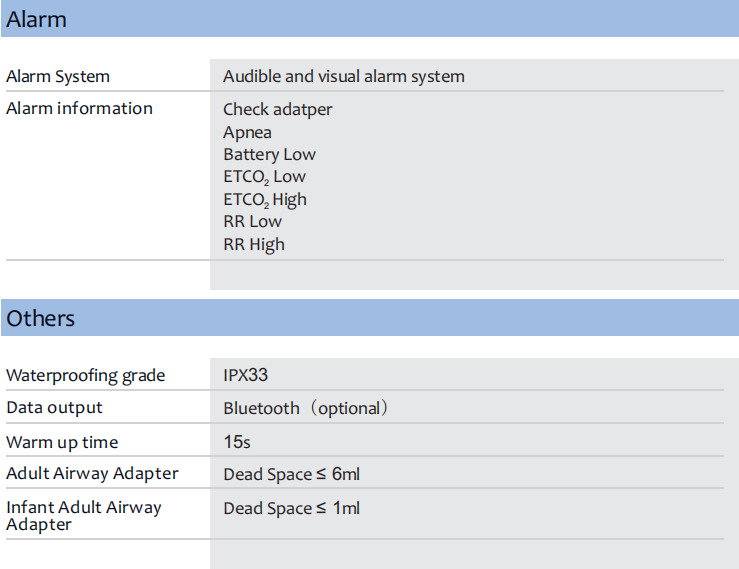Click the IPX33 value
739x569 pixels.
pos(246,375)
